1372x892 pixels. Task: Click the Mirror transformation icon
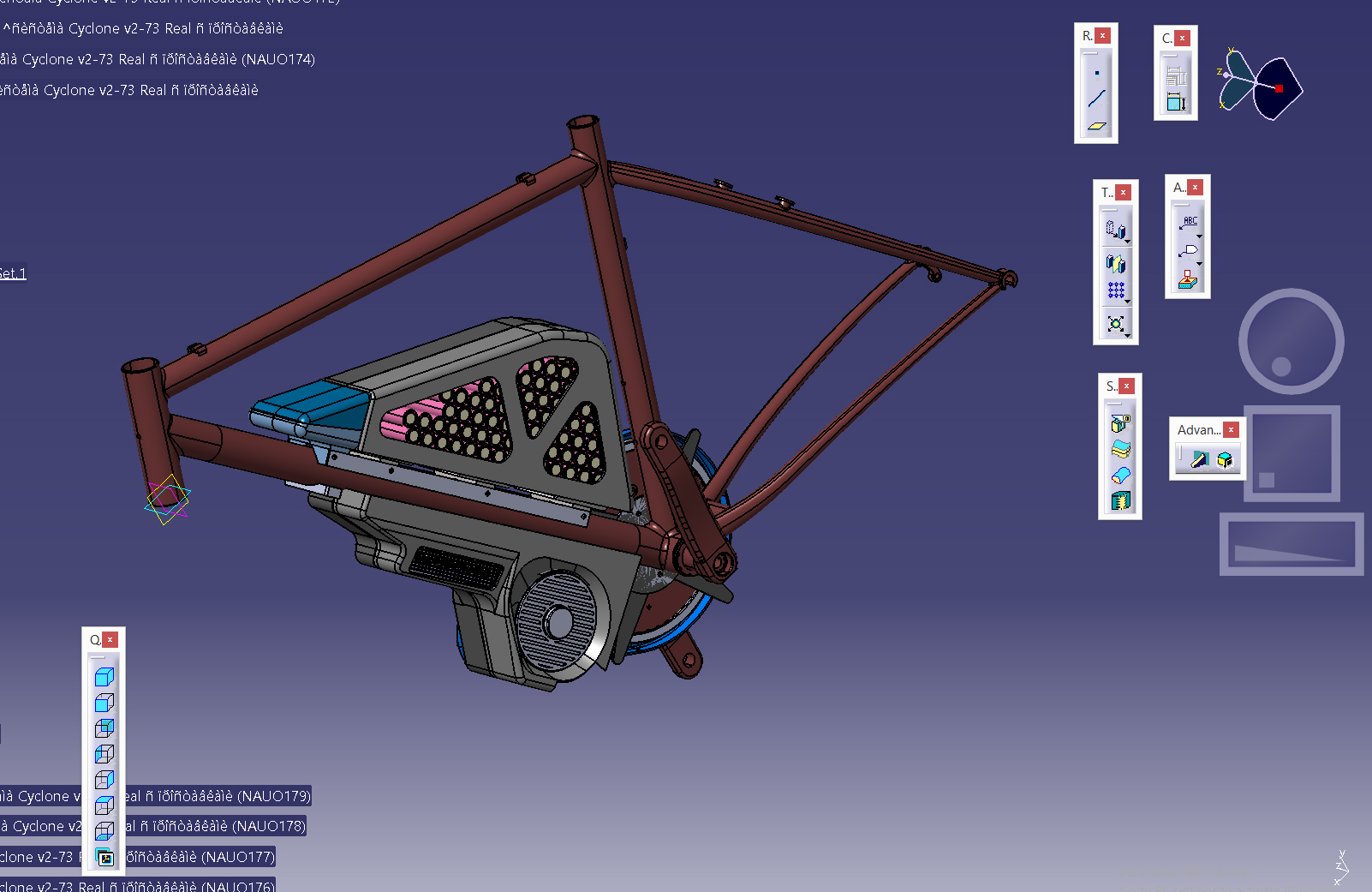[1115, 263]
